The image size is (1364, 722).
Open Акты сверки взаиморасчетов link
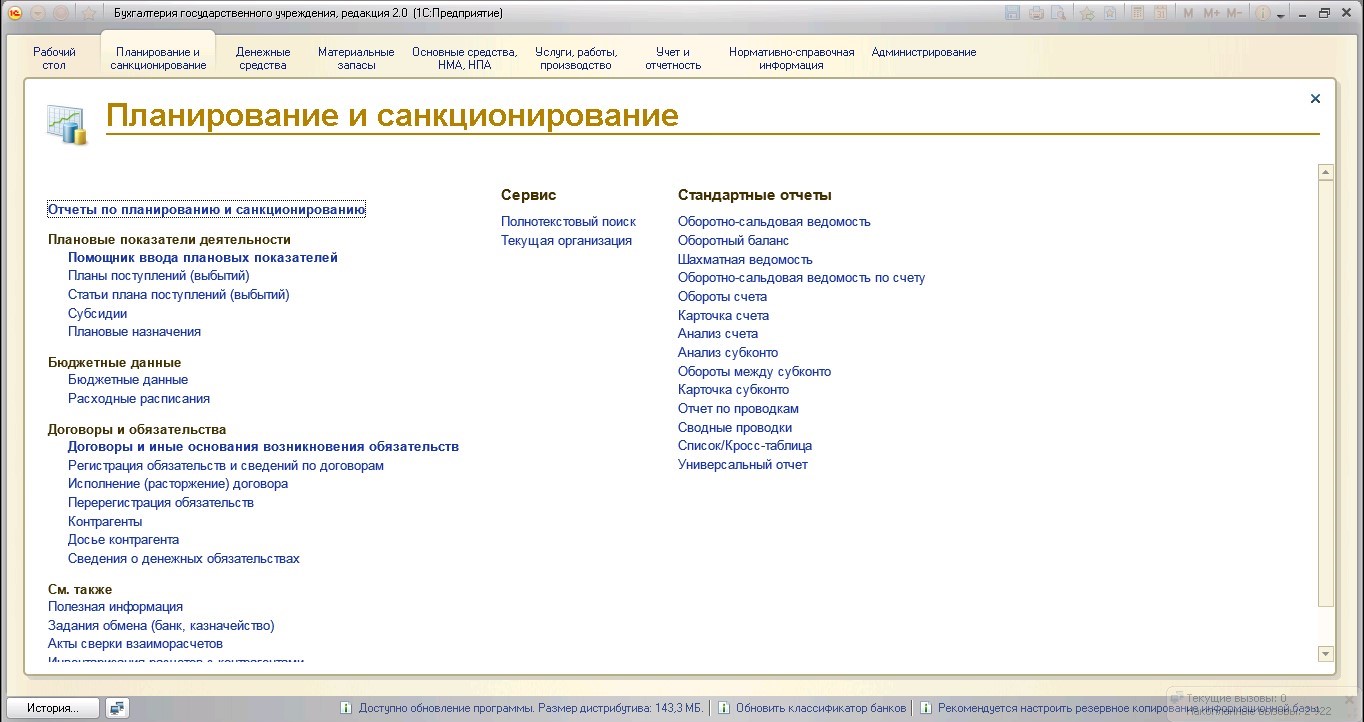(135, 643)
